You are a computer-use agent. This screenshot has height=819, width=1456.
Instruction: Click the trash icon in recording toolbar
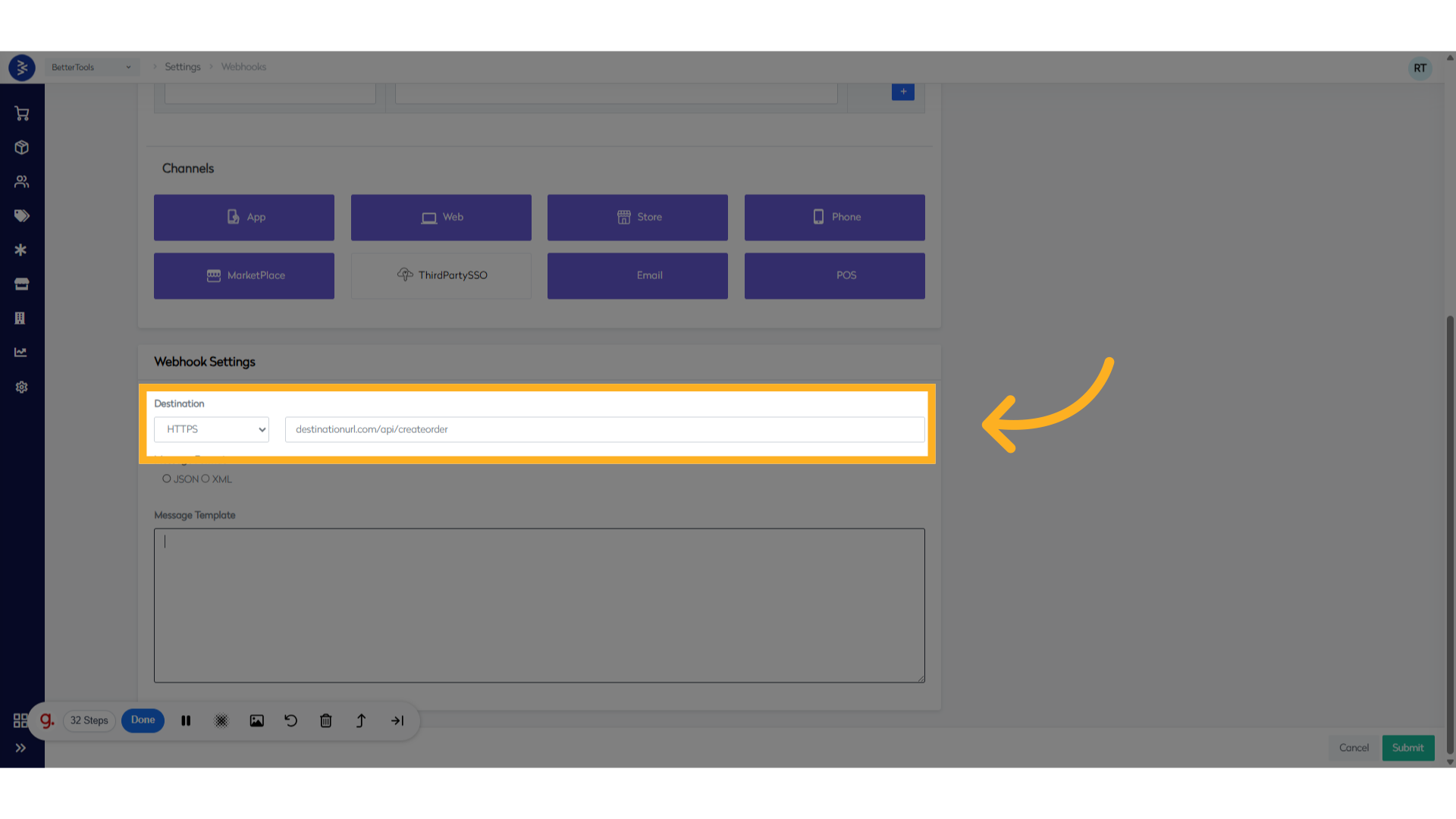[x=325, y=720]
